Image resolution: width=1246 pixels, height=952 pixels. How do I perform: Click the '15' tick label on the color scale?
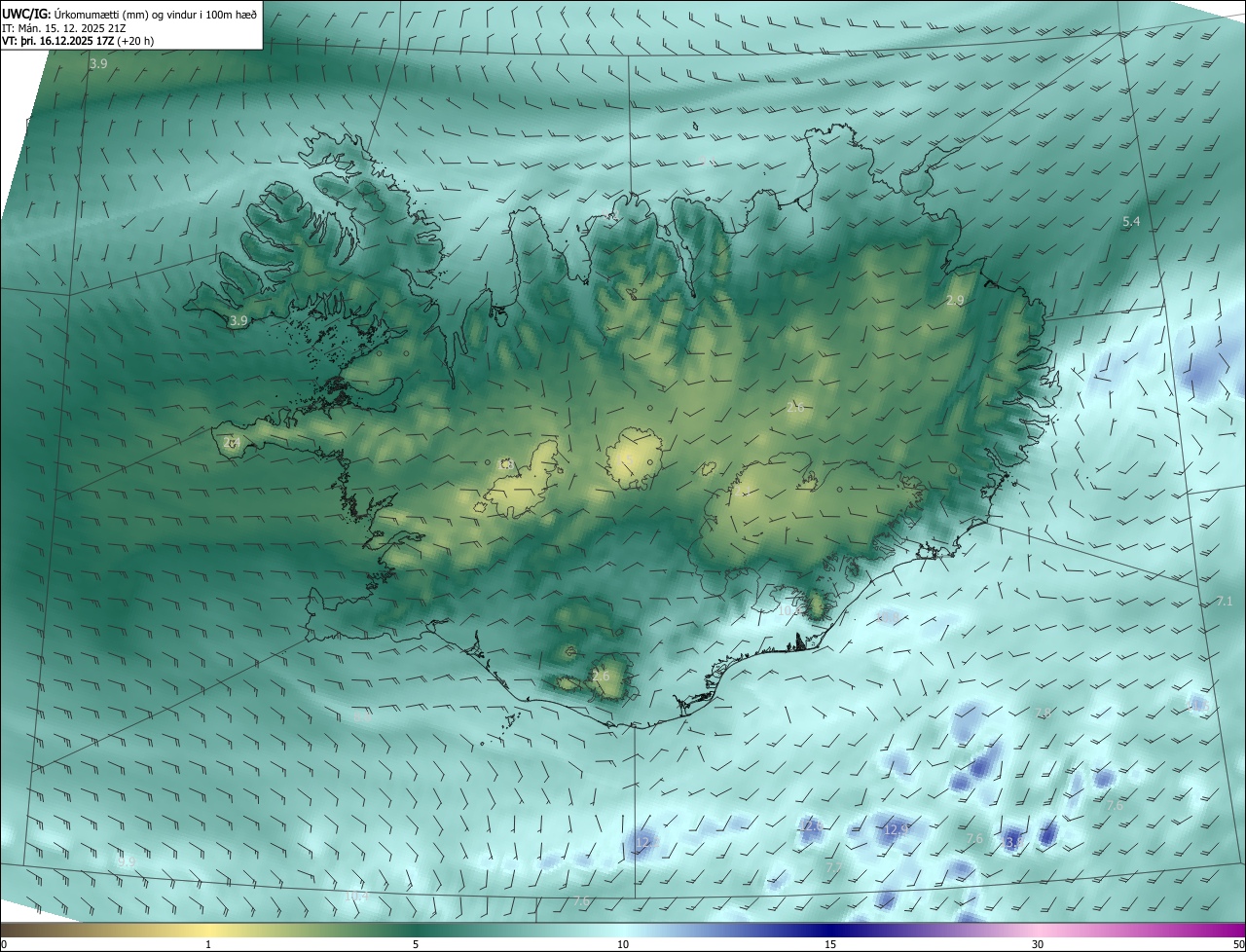(x=830, y=944)
